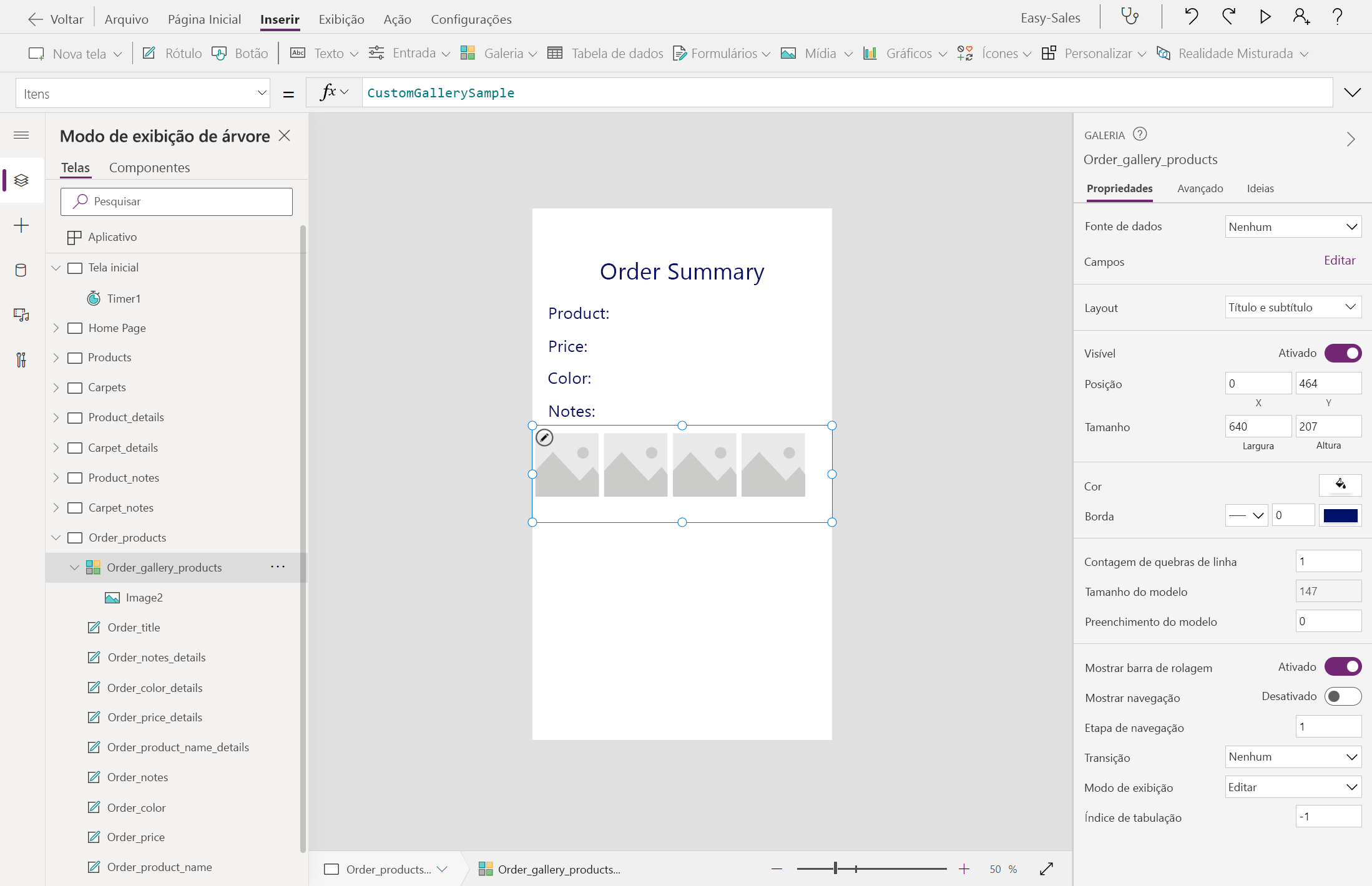Open the Fonte de dados dropdown
The width and height of the screenshot is (1372, 886).
point(1293,226)
